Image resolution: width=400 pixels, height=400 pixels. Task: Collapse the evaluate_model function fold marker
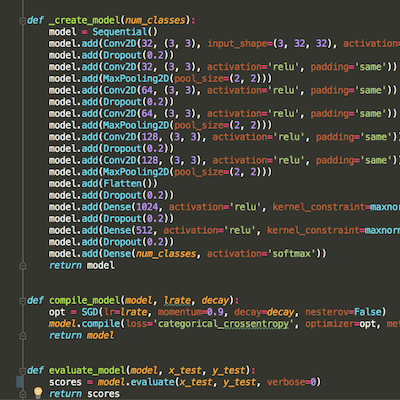(x=23, y=371)
